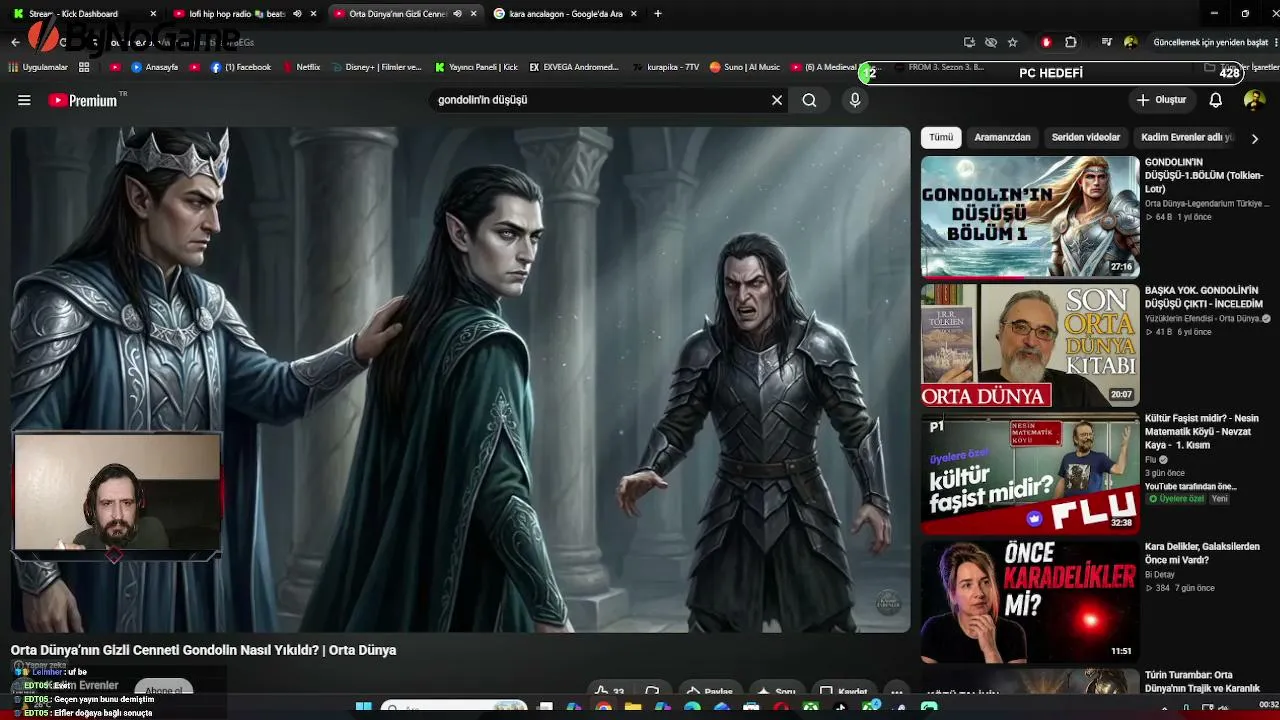Image resolution: width=1280 pixels, height=720 pixels.
Task: Open YouTube notifications bell
Action: tap(1216, 100)
